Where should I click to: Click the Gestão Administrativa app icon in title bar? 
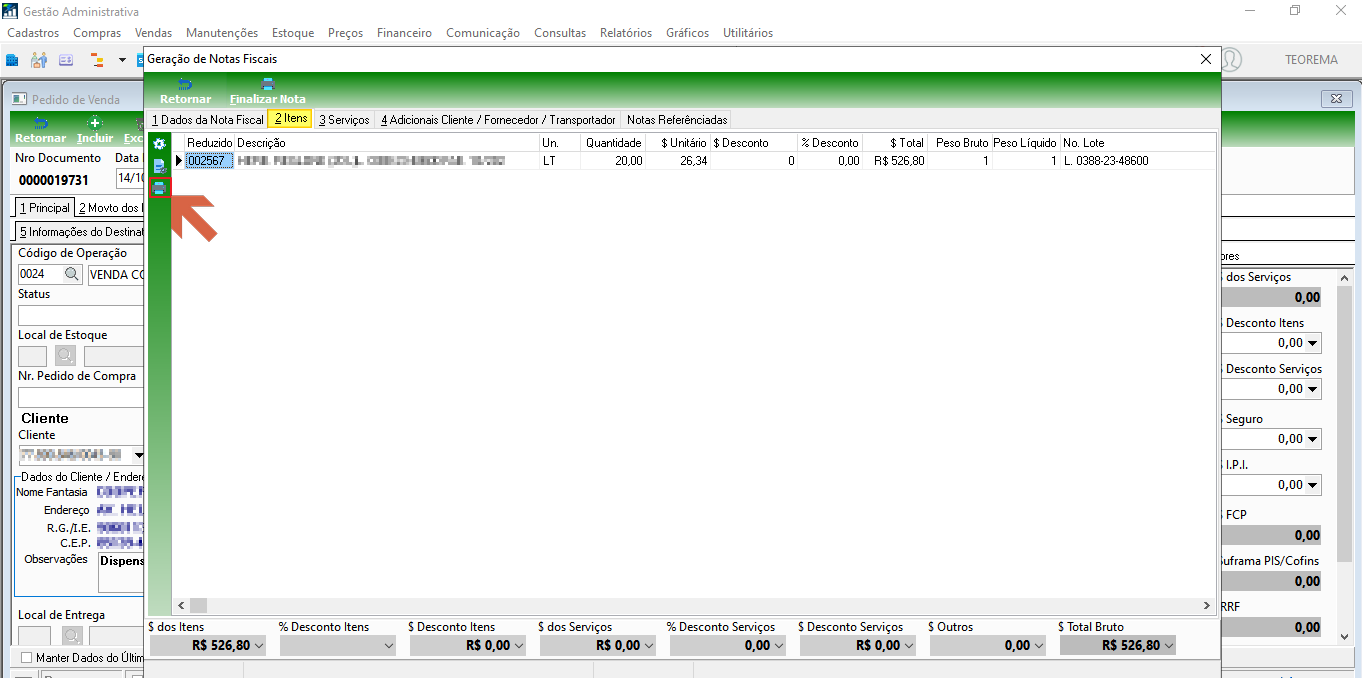[x=11, y=11]
